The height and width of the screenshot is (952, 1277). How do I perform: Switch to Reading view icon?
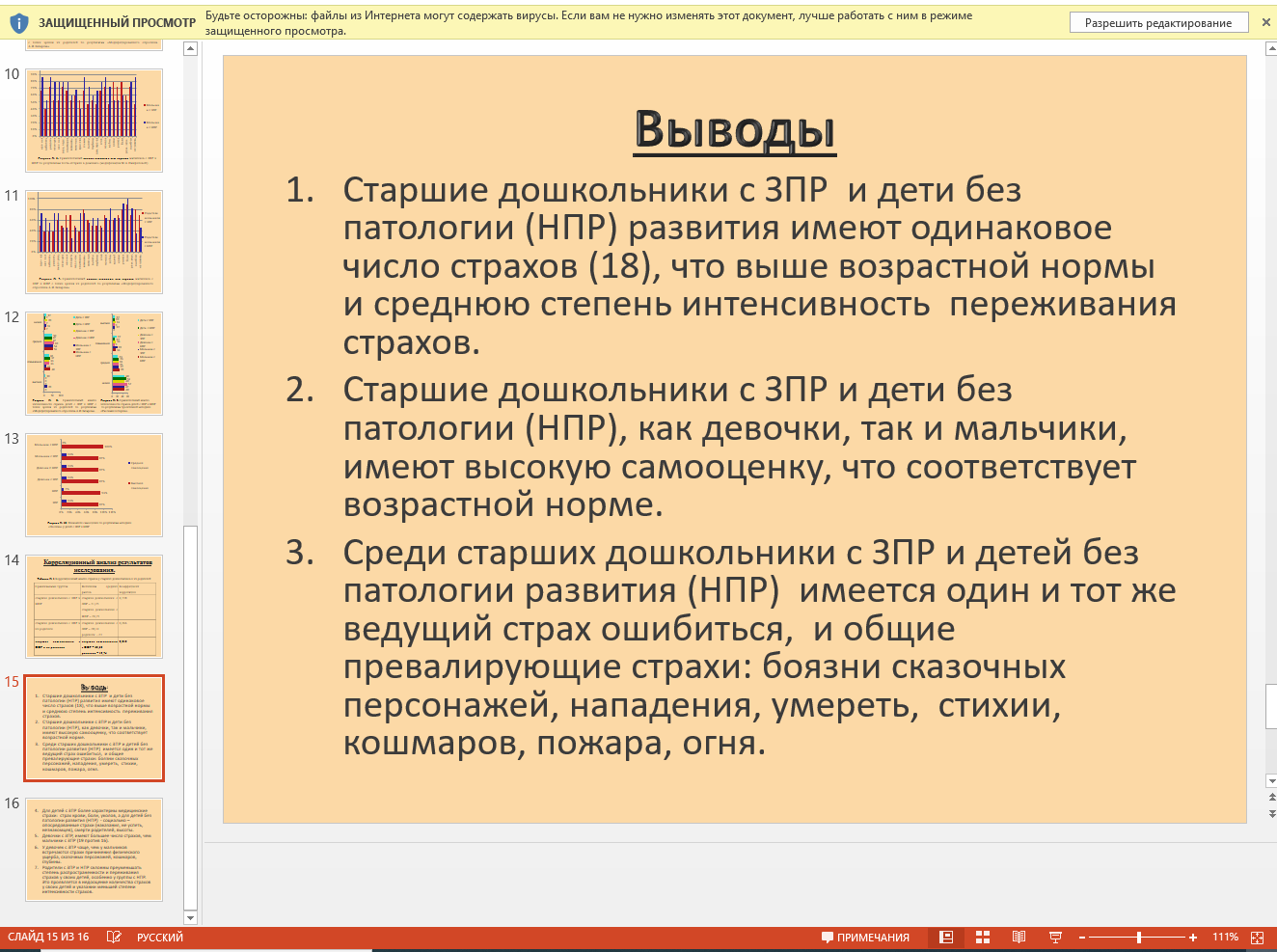click(x=1019, y=938)
